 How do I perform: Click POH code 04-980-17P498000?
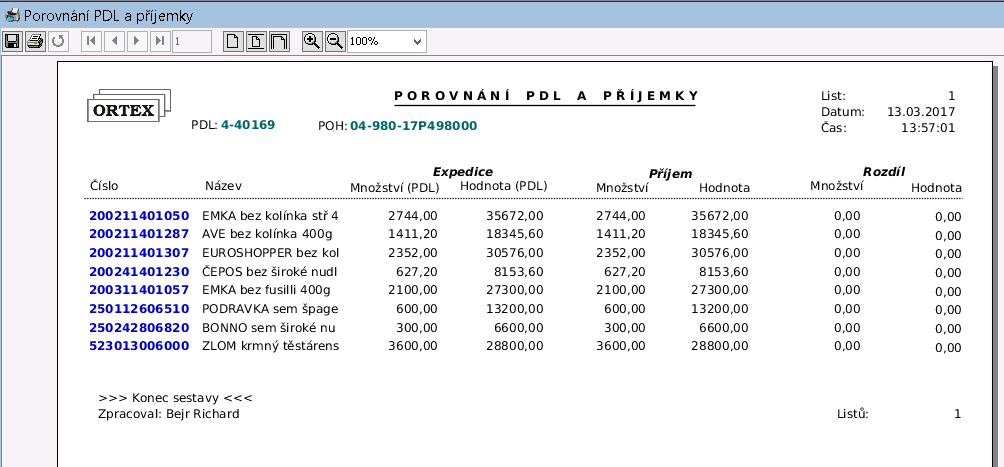413,126
